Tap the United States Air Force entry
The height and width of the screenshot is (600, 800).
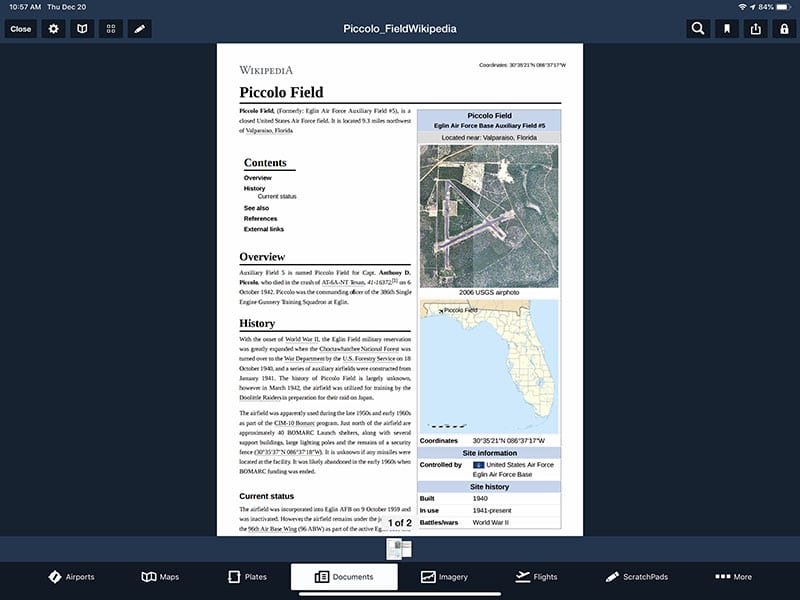coord(519,465)
